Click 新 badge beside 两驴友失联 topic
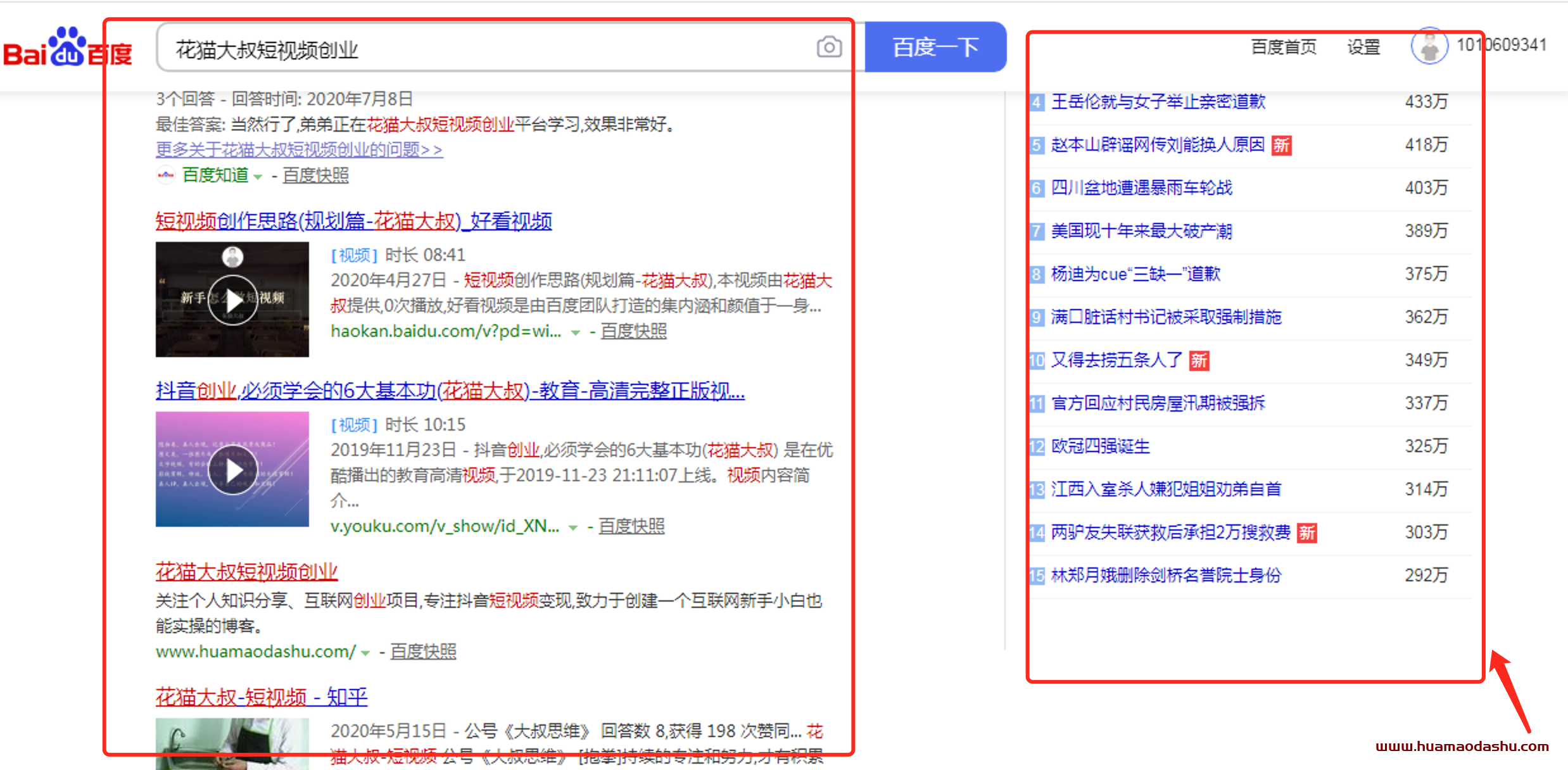The image size is (1568, 770). (x=1306, y=533)
